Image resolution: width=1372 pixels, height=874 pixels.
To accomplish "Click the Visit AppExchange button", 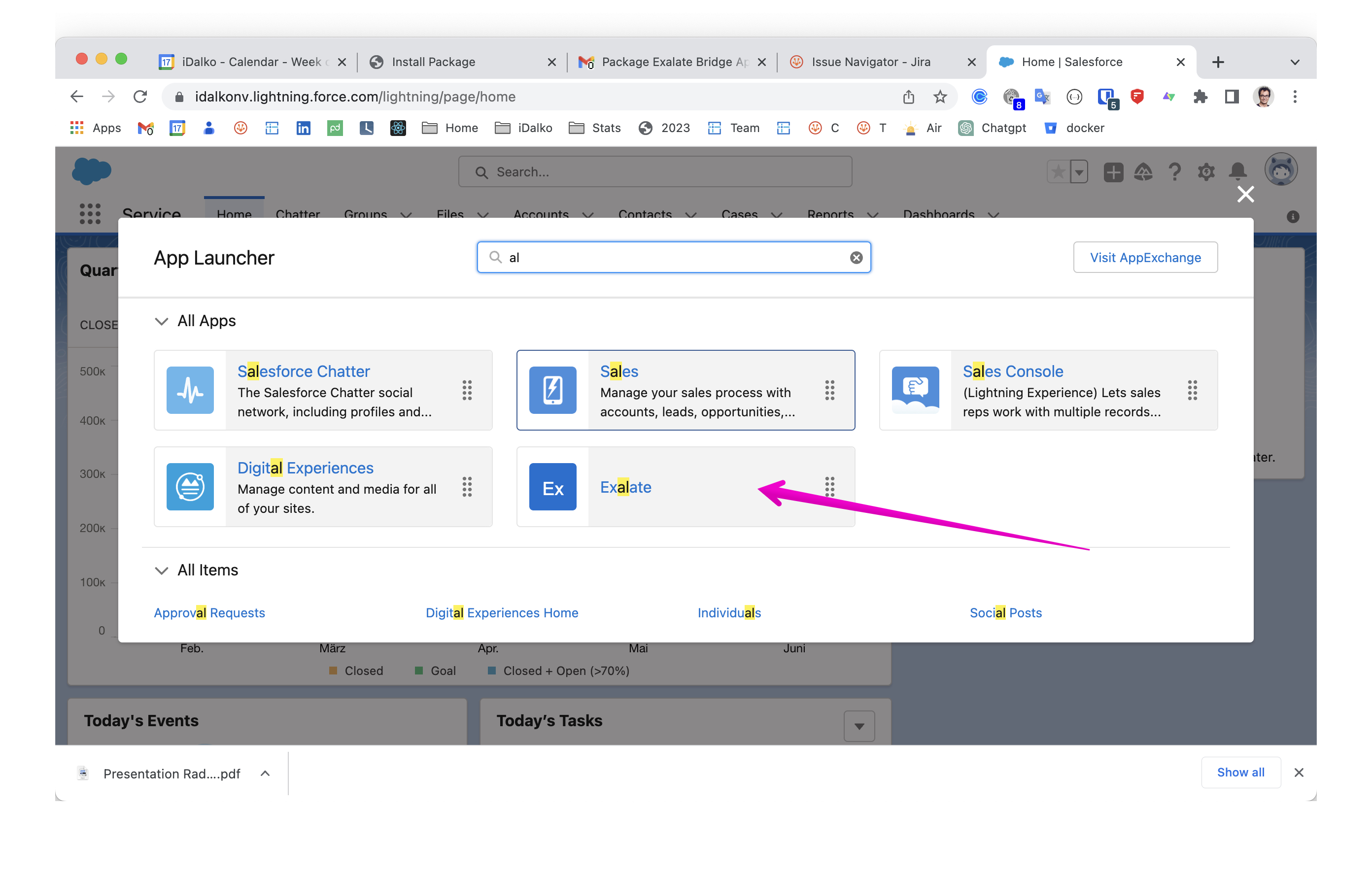I will [1145, 258].
